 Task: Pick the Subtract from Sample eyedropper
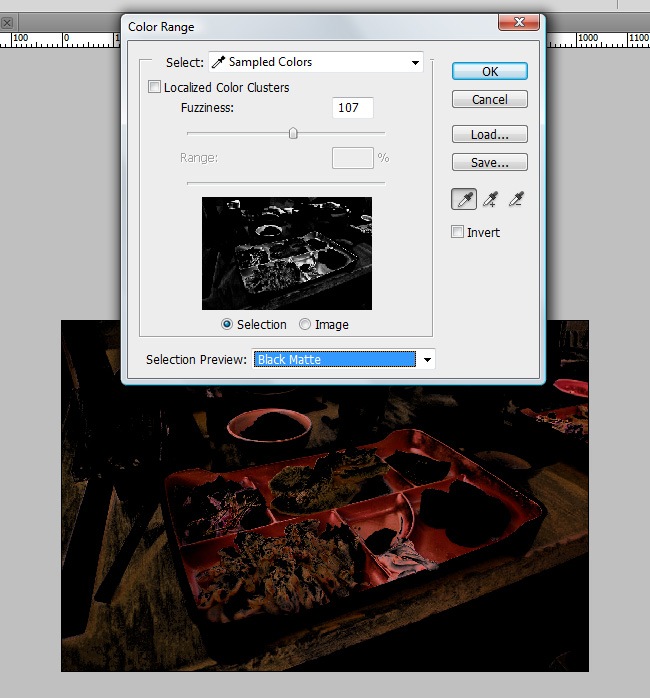516,200
